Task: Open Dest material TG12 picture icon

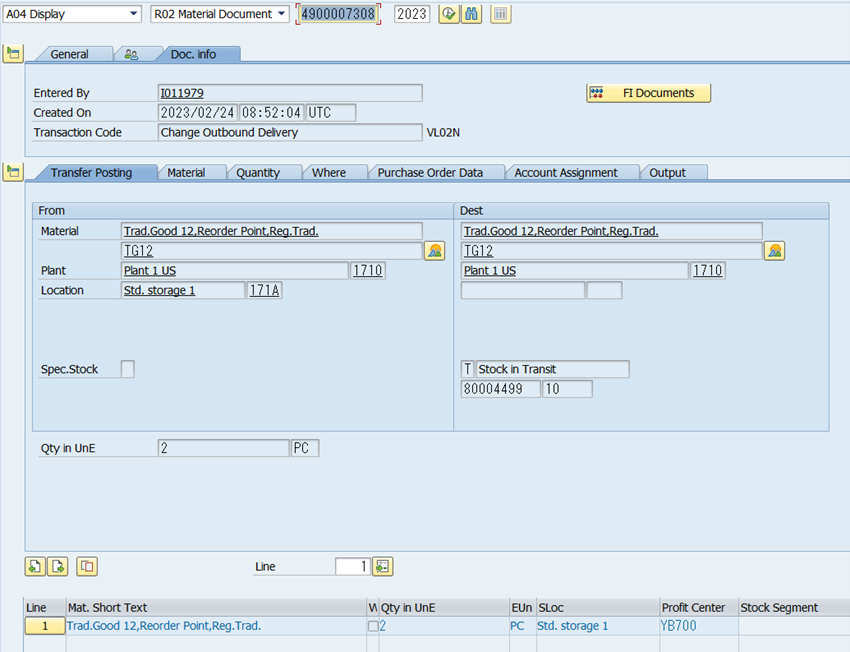Action: click(x=775, y=251)
